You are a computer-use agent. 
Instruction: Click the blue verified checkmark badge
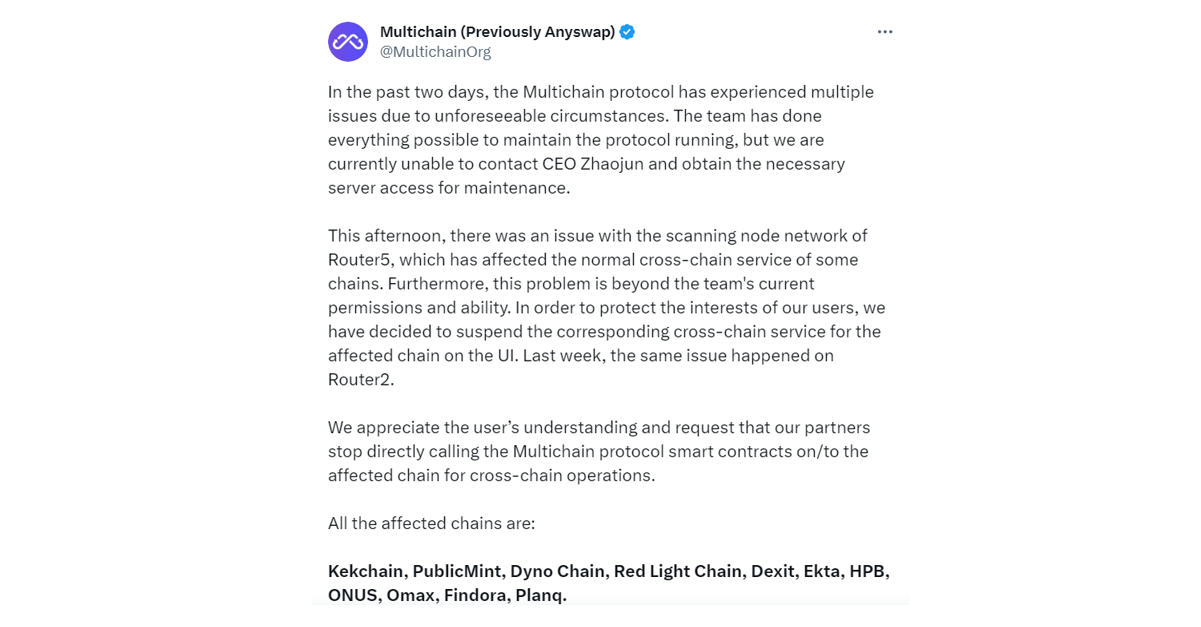click(627, 32)
